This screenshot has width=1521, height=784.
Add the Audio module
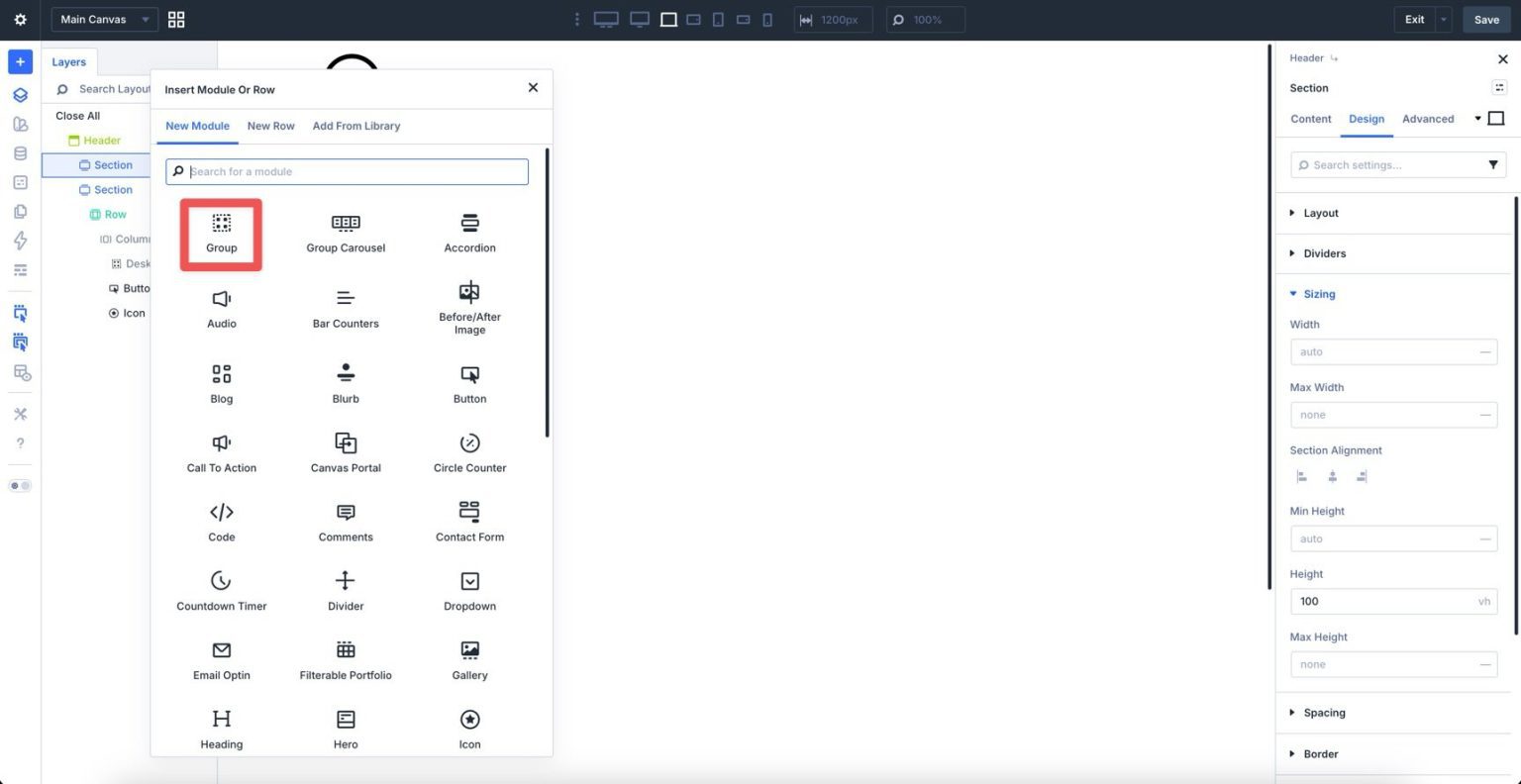point(222,309)
